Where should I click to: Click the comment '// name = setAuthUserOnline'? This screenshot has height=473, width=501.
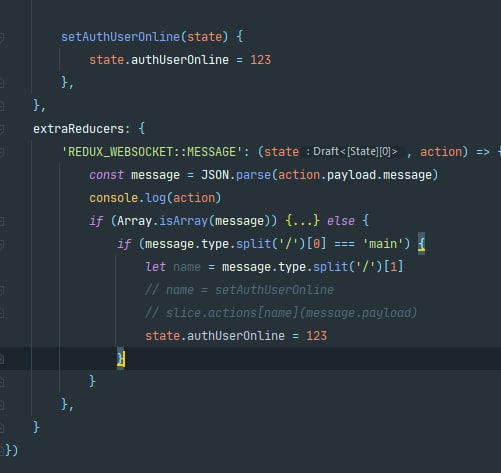coord(239,290)
